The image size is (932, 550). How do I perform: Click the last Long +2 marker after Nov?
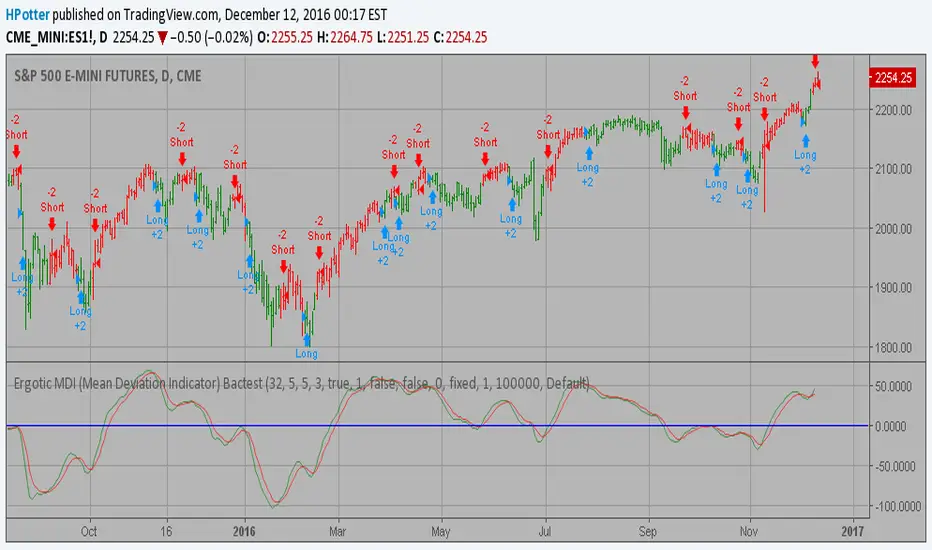click(805, 155)
